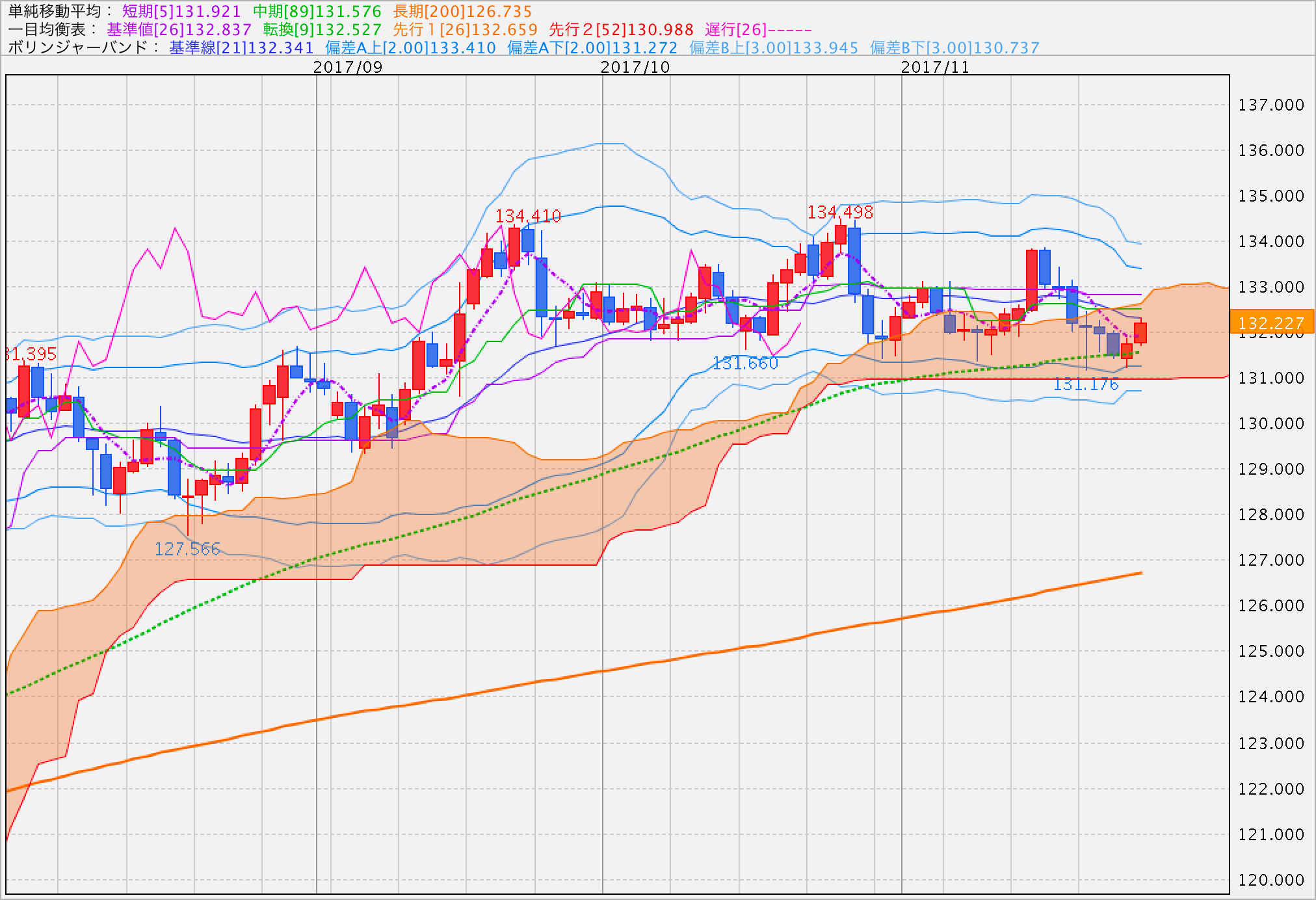Click the 135.000 price axis label
1316x900 pixels.
tap(1271, 196)
